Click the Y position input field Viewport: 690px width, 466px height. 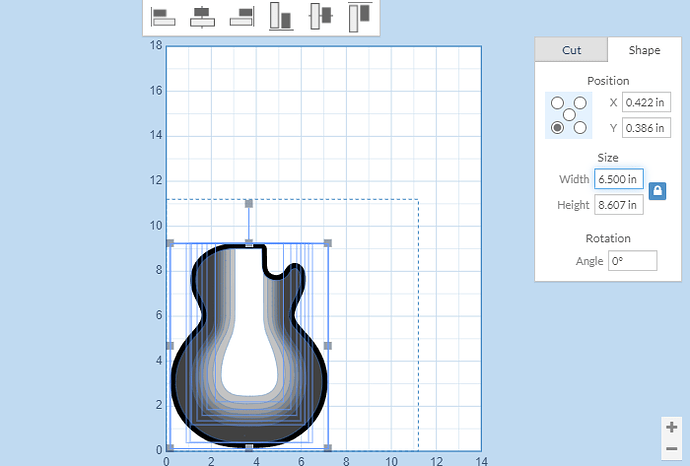pos(645,128)
